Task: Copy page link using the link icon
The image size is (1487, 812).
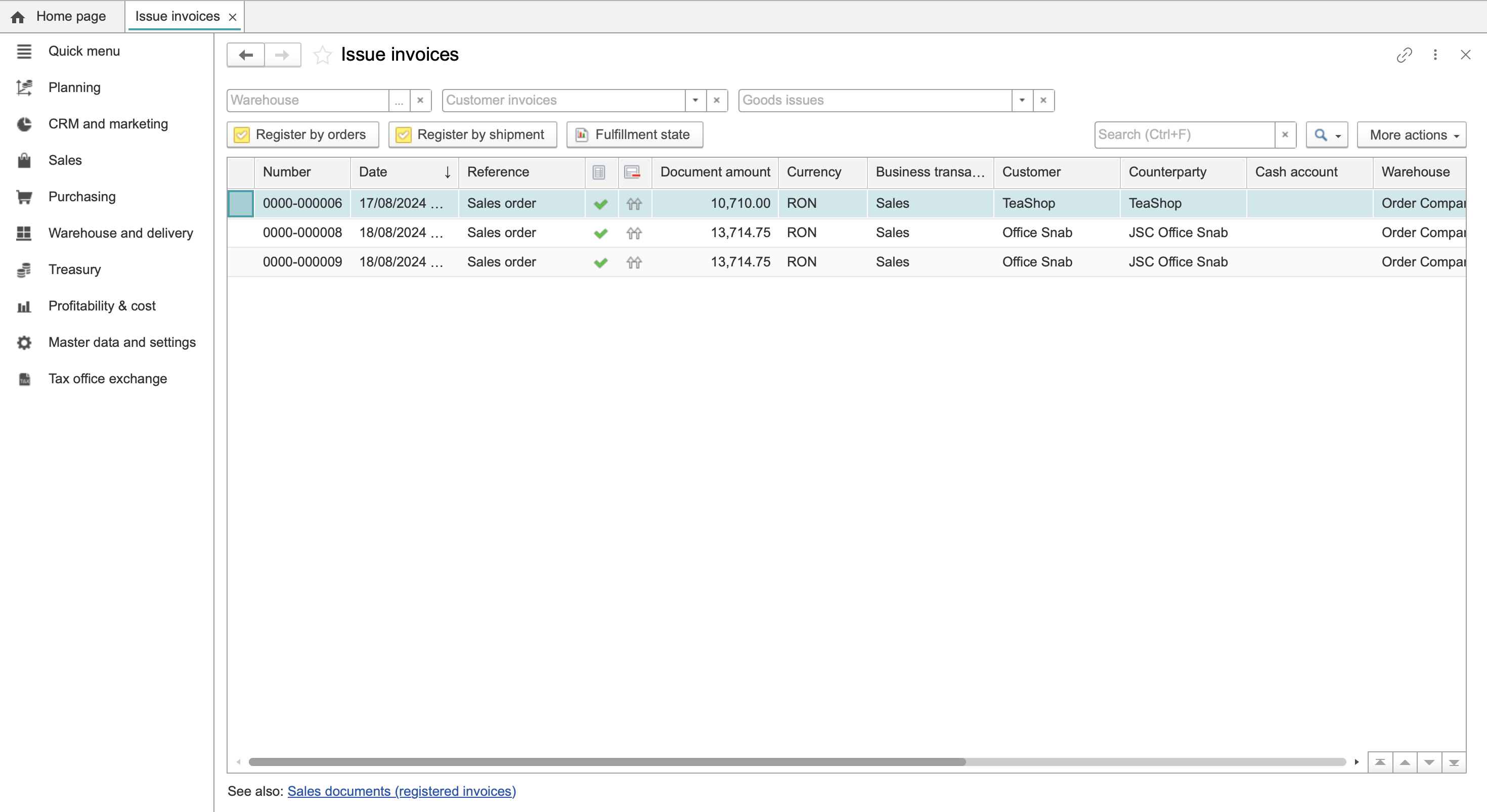Action: (x=1405, y=55)
